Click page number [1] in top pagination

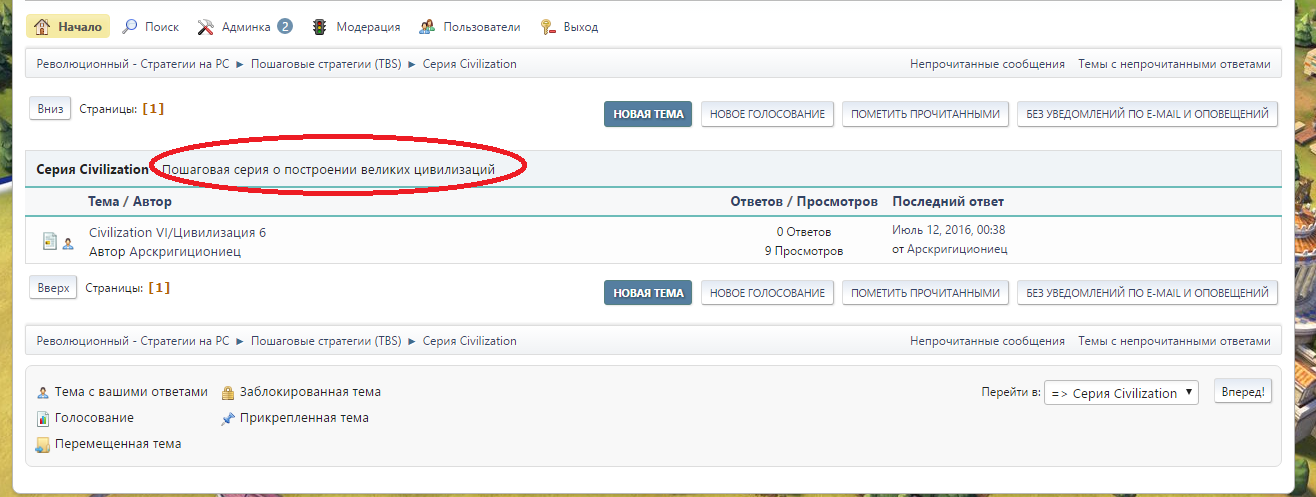pos(153,109)
